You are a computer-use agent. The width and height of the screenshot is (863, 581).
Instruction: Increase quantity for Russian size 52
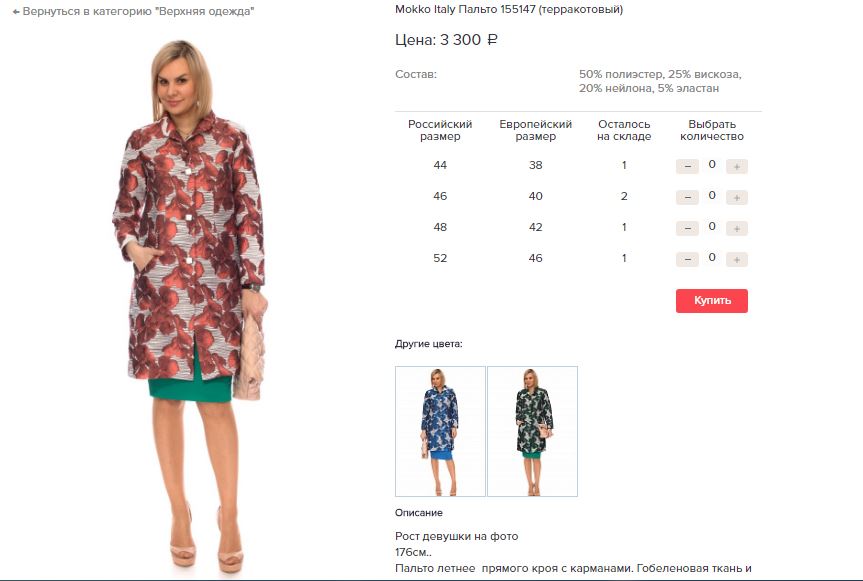point(736,259)
